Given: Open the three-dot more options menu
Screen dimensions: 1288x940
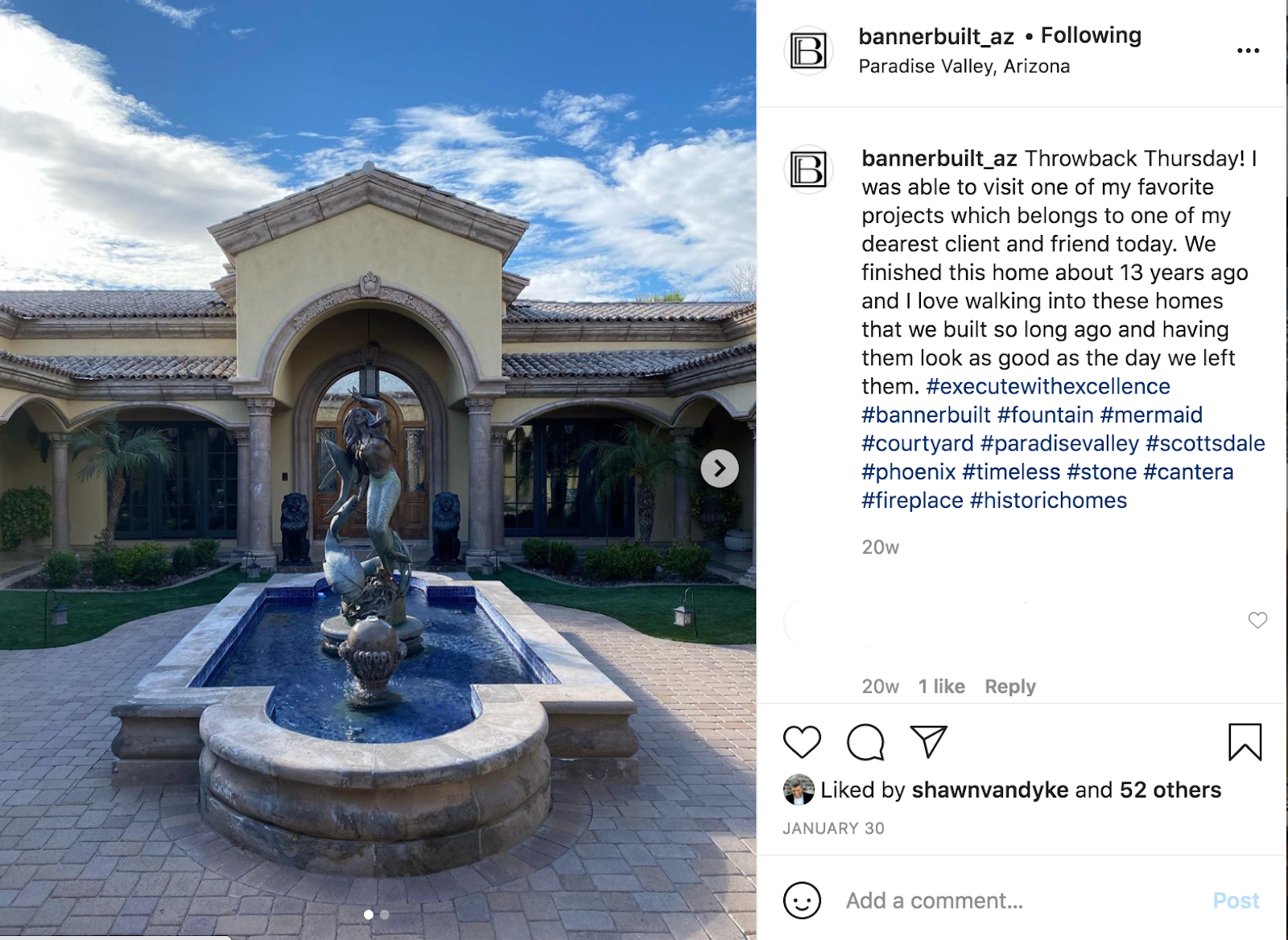Looking at the screenshot, I should [1248, 51].
